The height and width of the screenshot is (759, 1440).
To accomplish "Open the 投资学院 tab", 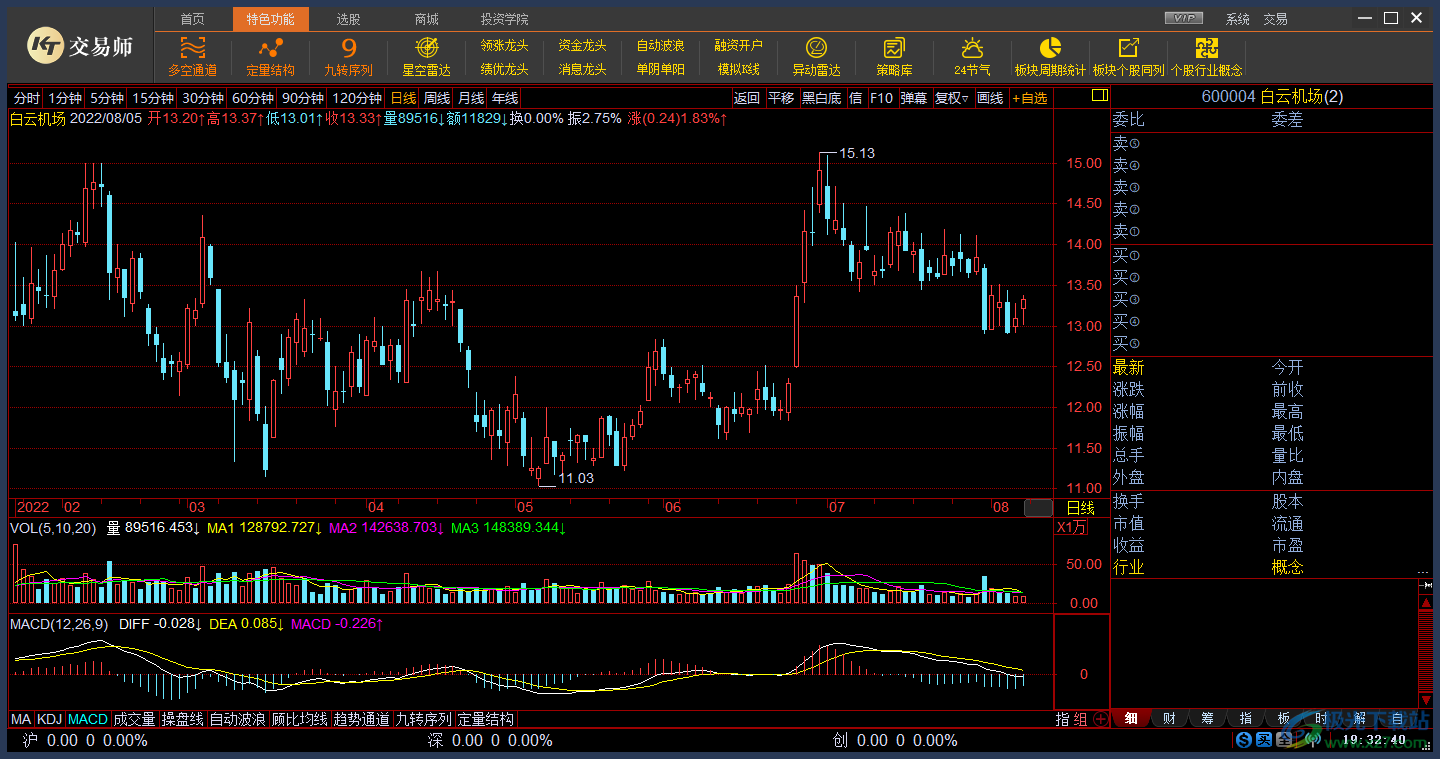I will pos(504,19).
